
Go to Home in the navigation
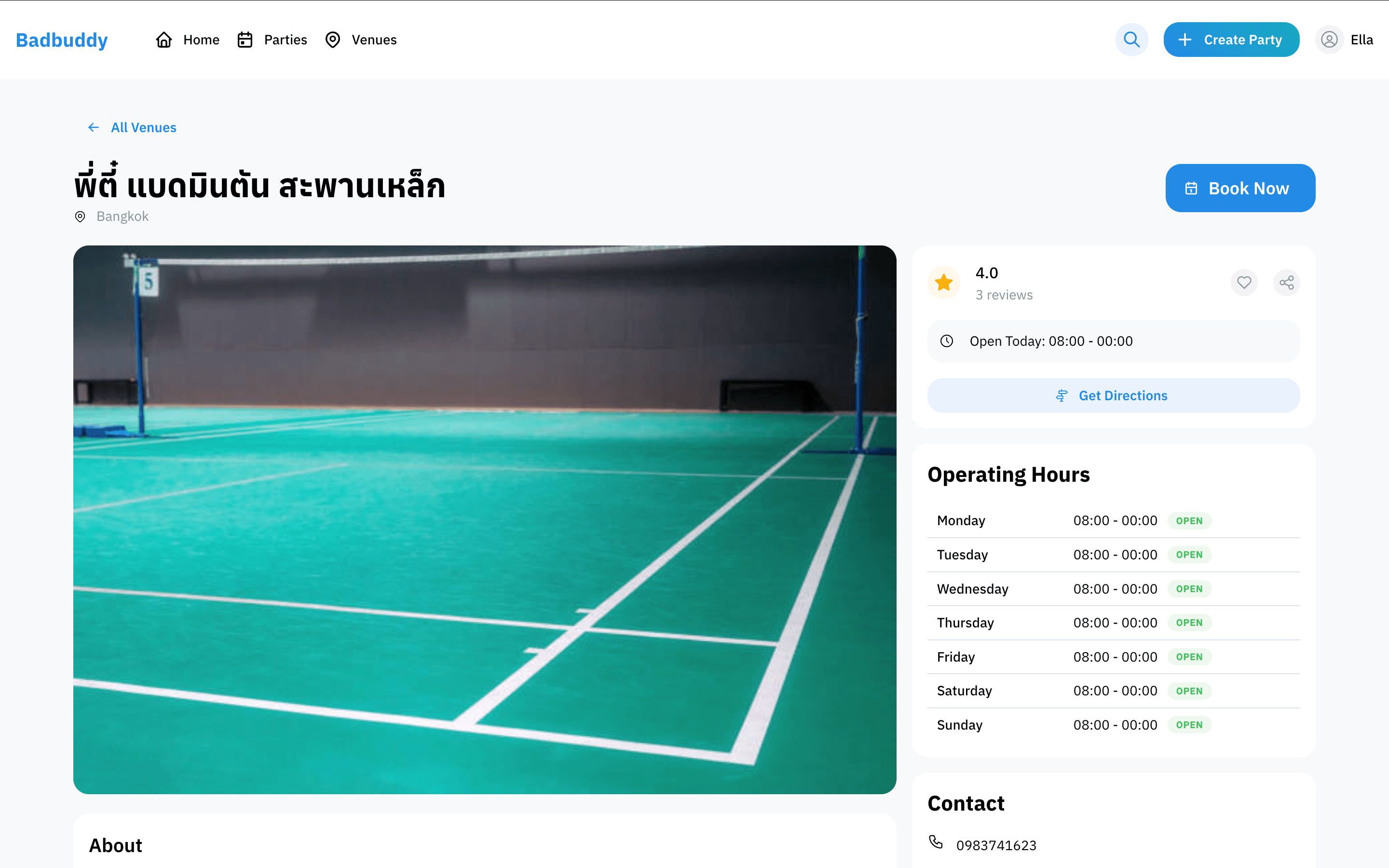coord(188,40)
